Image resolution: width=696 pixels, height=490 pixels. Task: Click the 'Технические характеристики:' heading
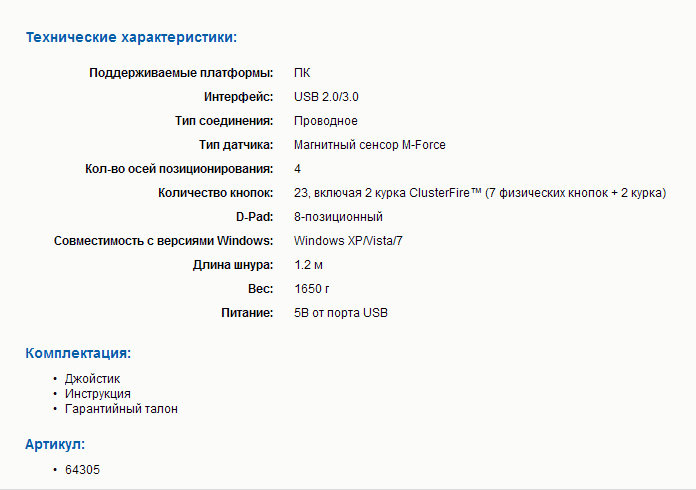(130, 38)
